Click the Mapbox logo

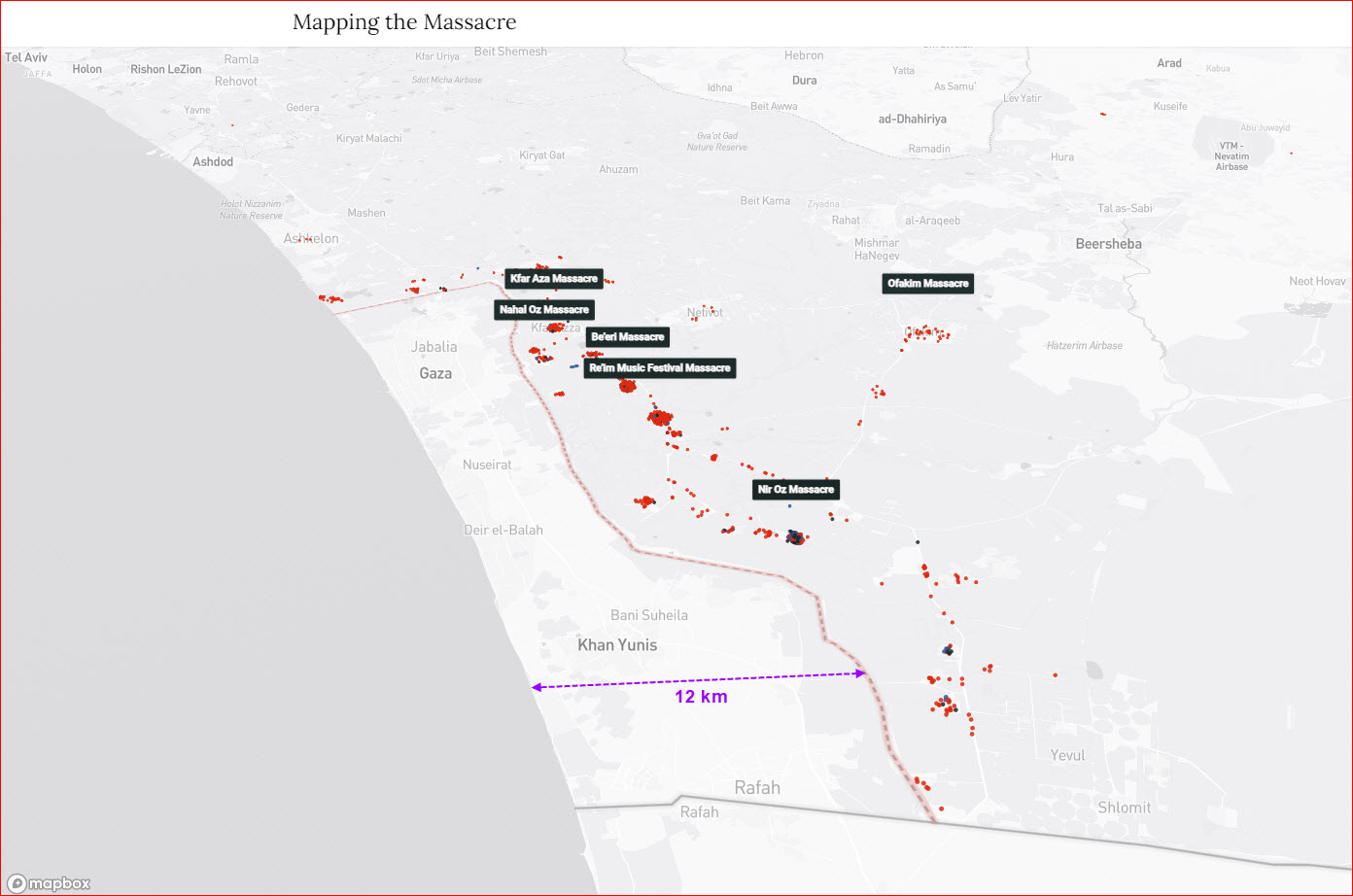tap(50, 882)
